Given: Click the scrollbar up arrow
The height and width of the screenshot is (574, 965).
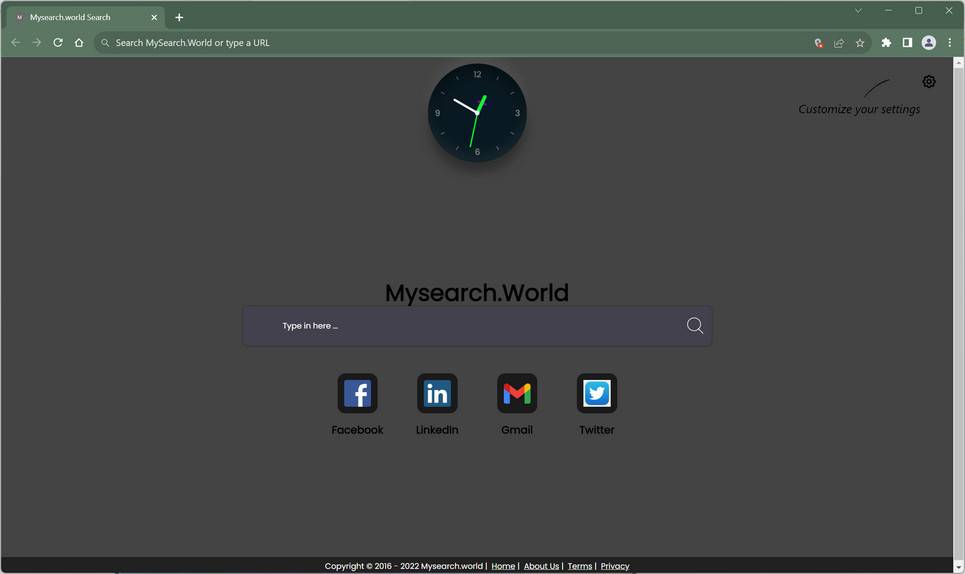Looking at the screenshot, I should tap(958, 62).
